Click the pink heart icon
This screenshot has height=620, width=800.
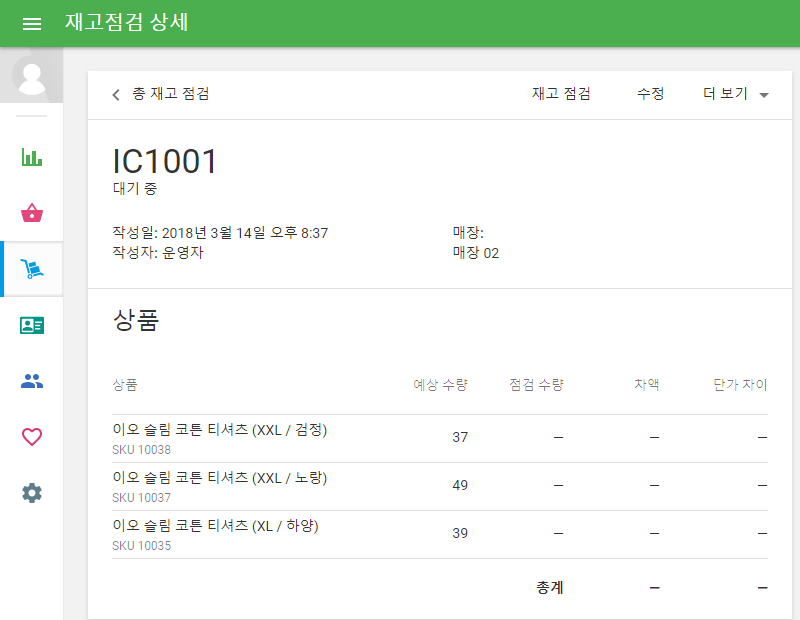point(32,437)
